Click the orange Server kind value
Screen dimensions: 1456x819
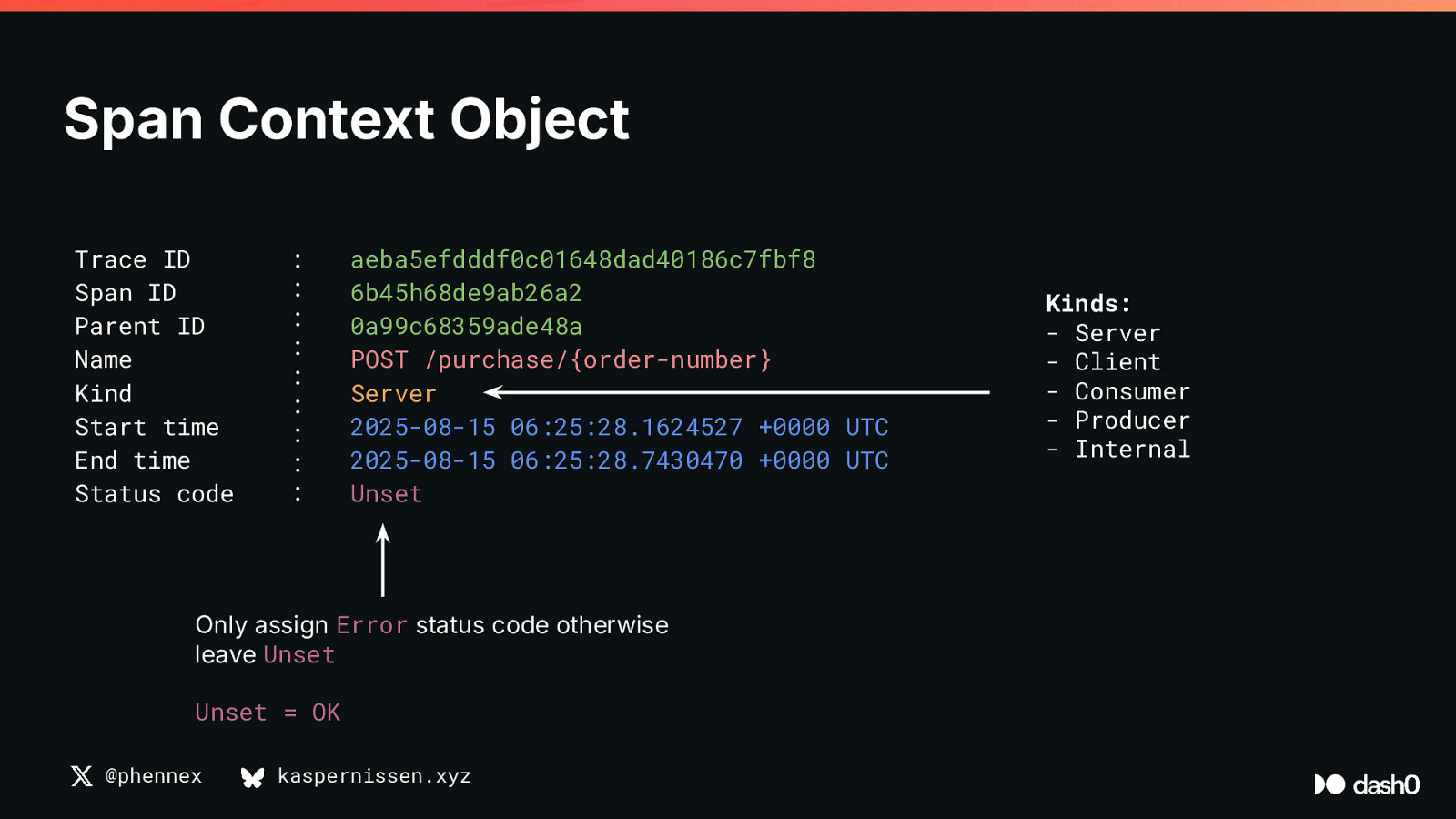coord(394,394)
